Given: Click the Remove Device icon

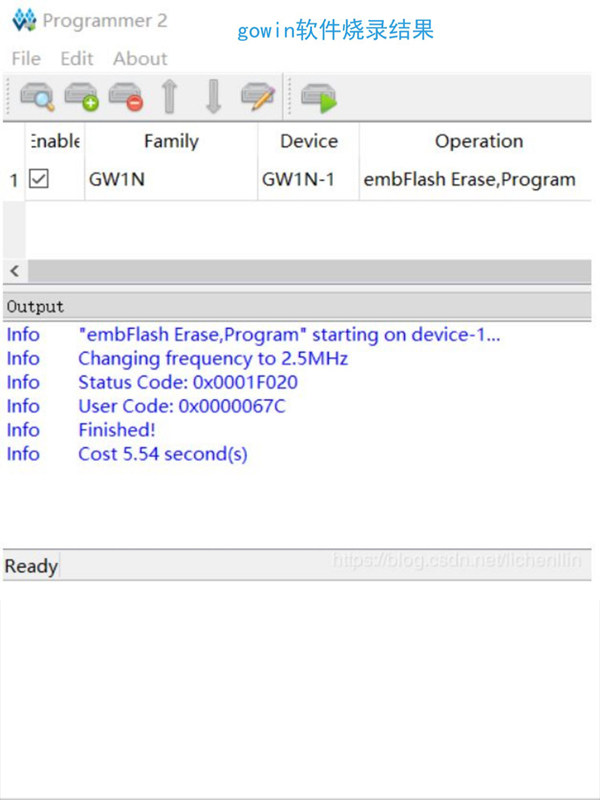Looking at the screenshot, I should pos(125,96).
